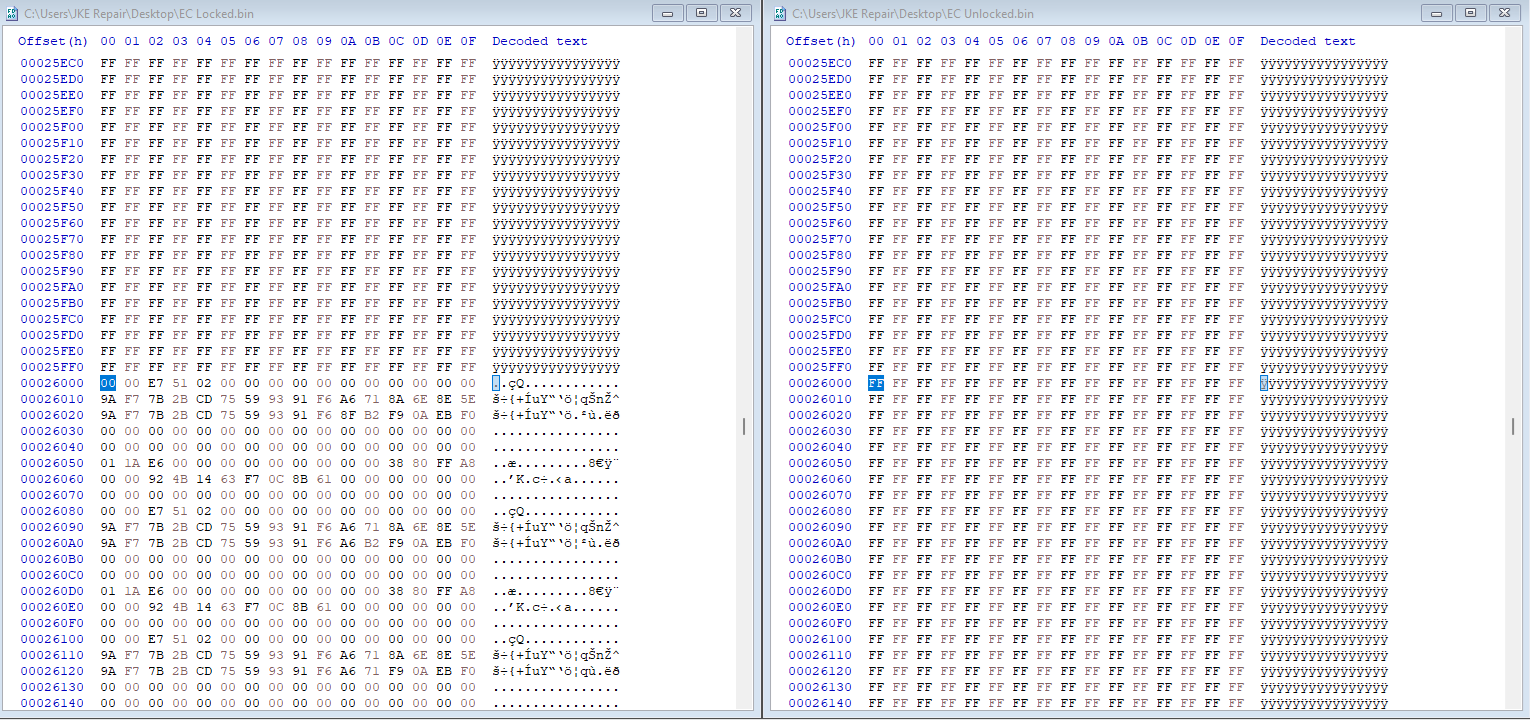
Task: Click decoded text of row 00026120 in EC Locked
Action: (x=556, y=671)
